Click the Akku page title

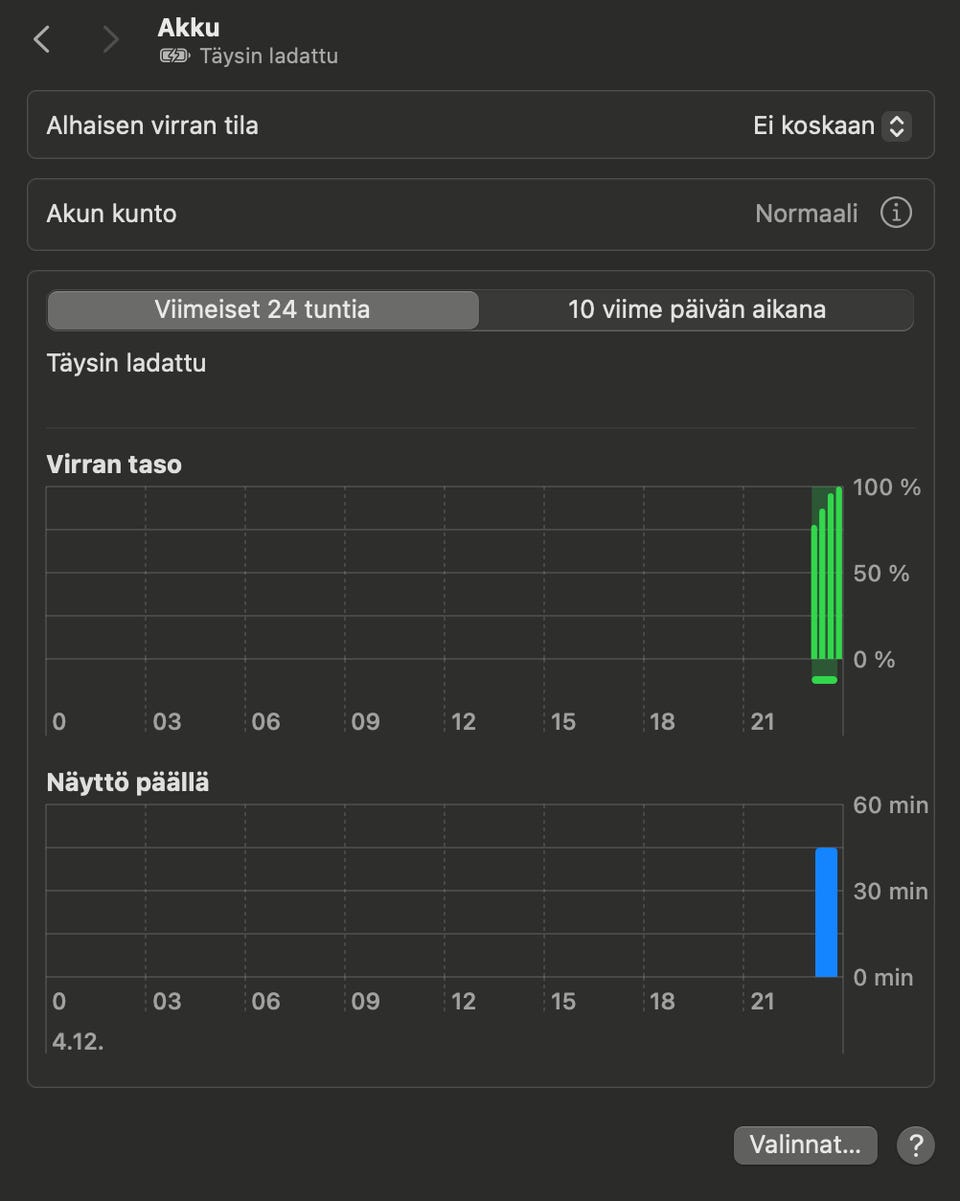[188, 28]
